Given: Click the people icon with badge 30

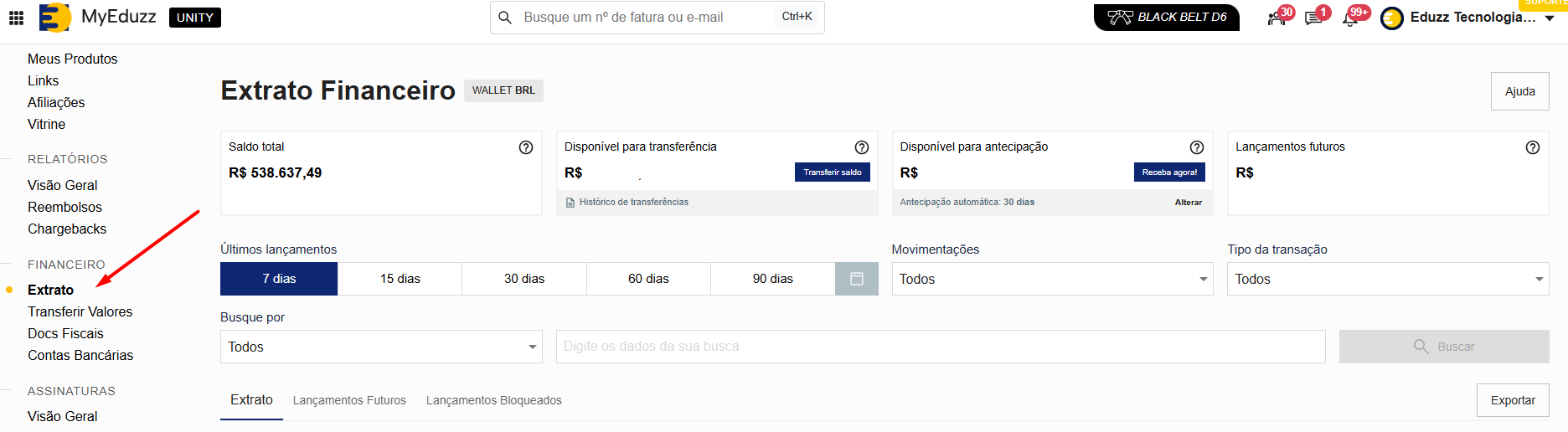Looking at the screenshot, I should 1276,18.
